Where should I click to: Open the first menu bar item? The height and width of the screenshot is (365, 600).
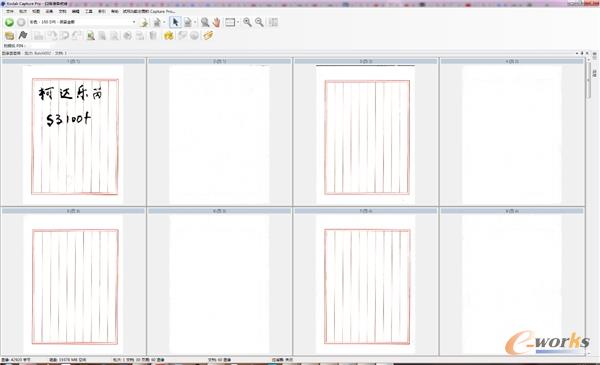click(10, 11)
